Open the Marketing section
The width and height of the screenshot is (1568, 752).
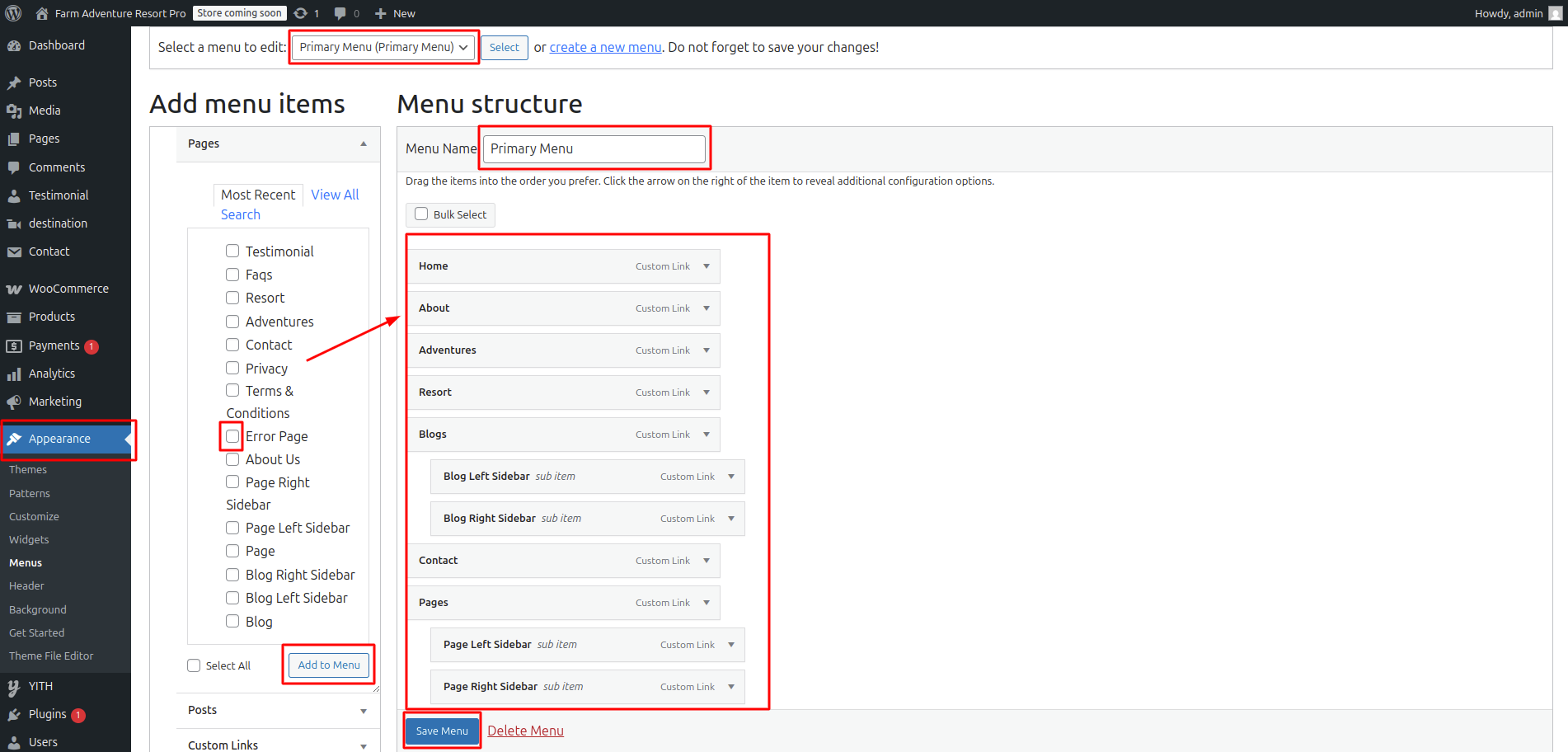click(54, 402)
